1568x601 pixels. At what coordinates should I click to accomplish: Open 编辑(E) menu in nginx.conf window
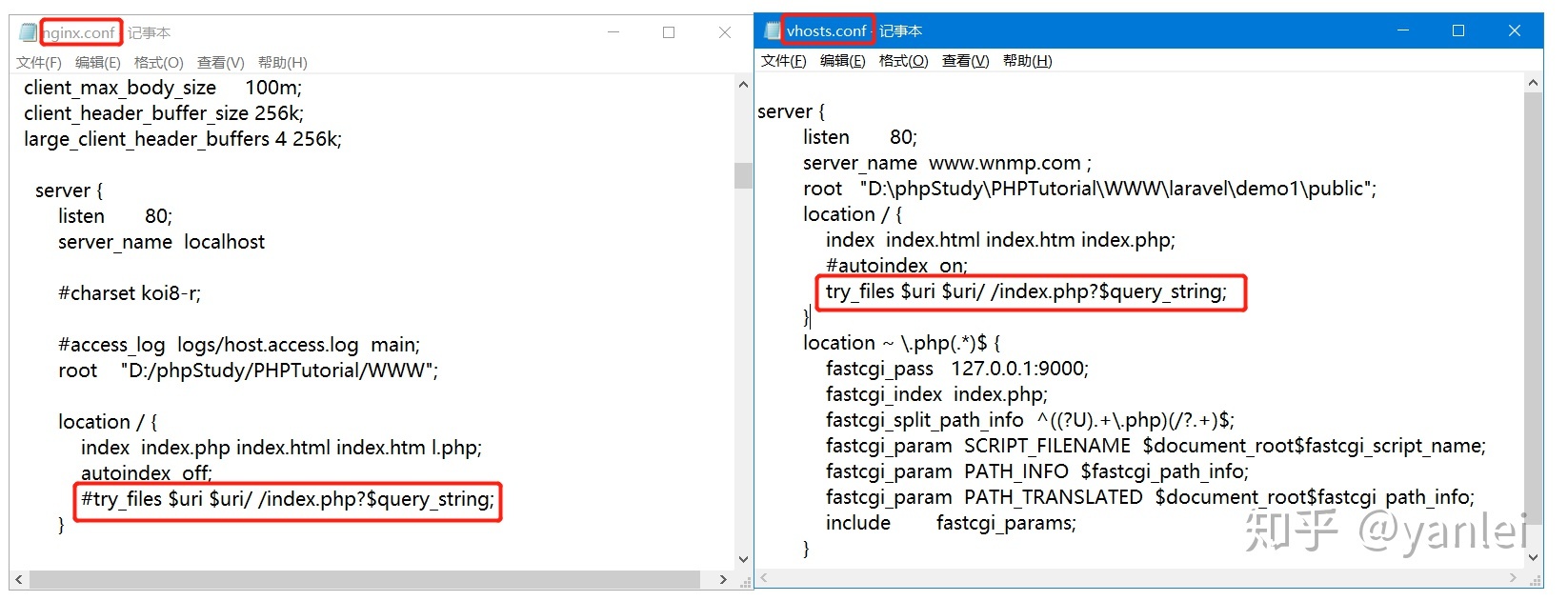(x=98, y=63)
